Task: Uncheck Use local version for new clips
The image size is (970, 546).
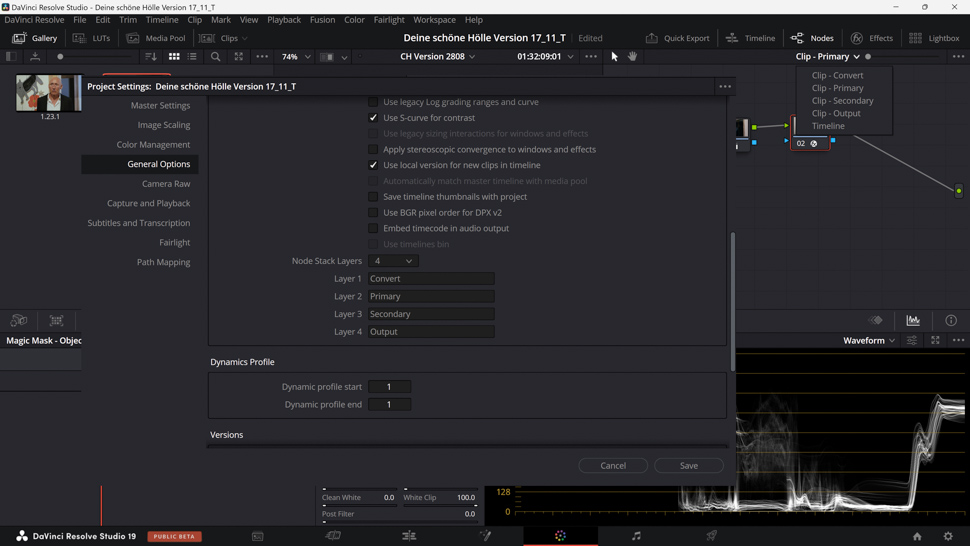Action: [373, 165]
